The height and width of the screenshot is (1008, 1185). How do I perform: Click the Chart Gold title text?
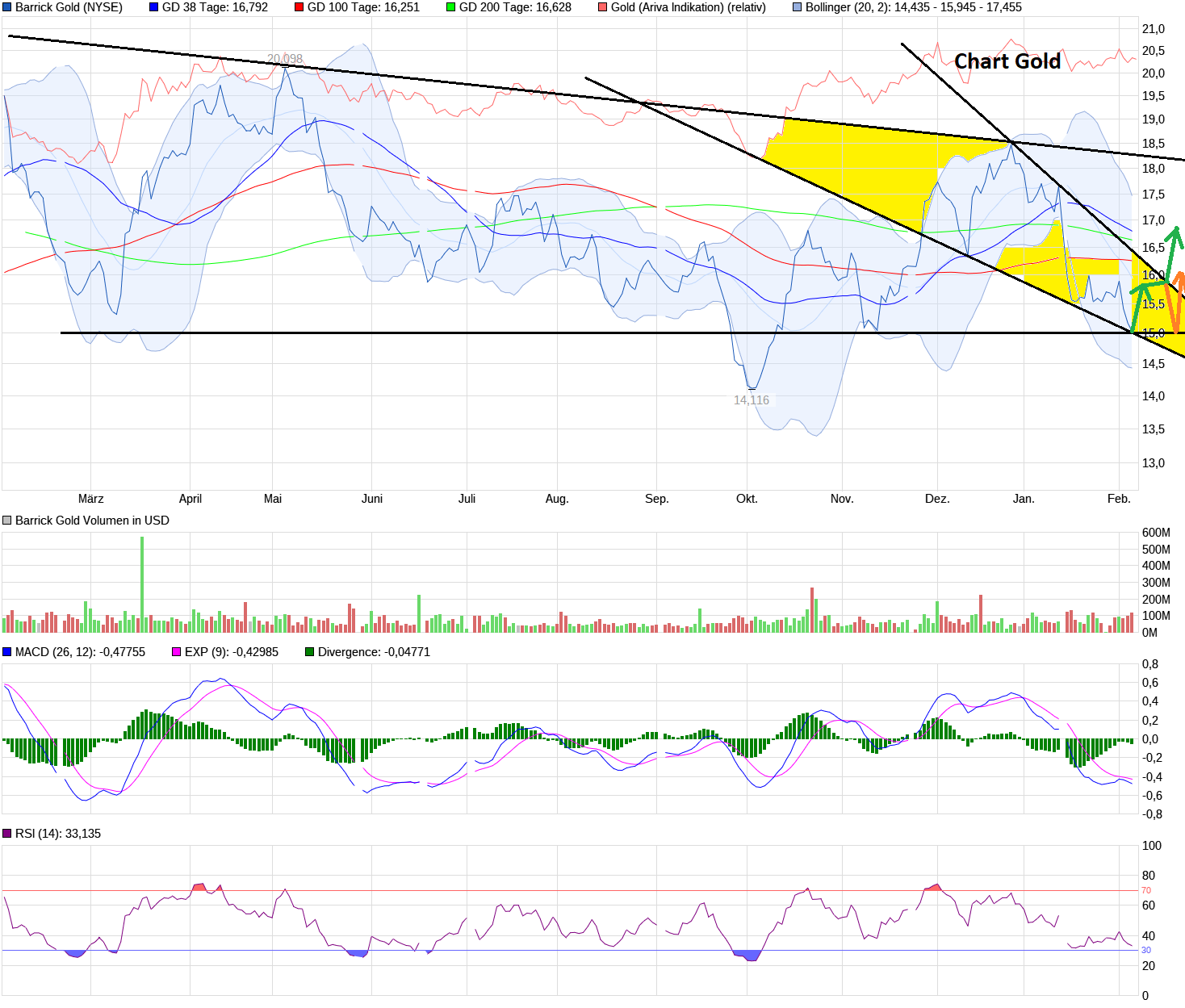[1007, 61]
